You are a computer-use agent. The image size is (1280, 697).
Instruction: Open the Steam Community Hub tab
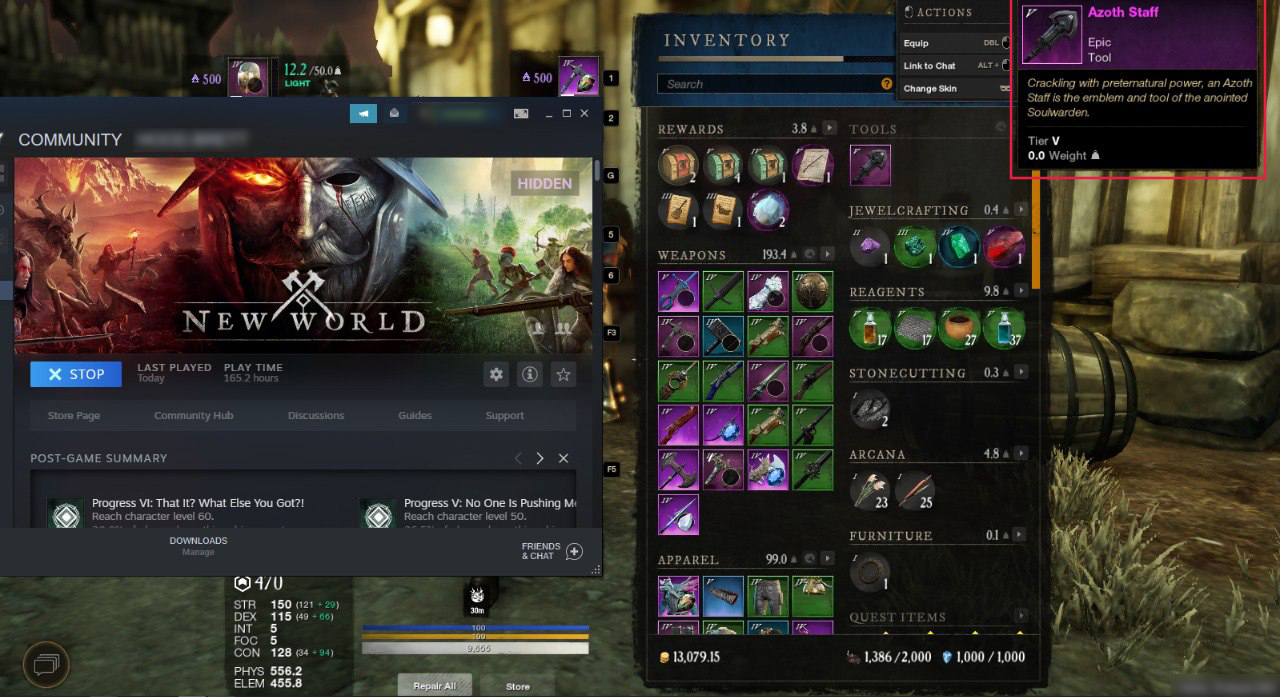(x=194, y=416)
